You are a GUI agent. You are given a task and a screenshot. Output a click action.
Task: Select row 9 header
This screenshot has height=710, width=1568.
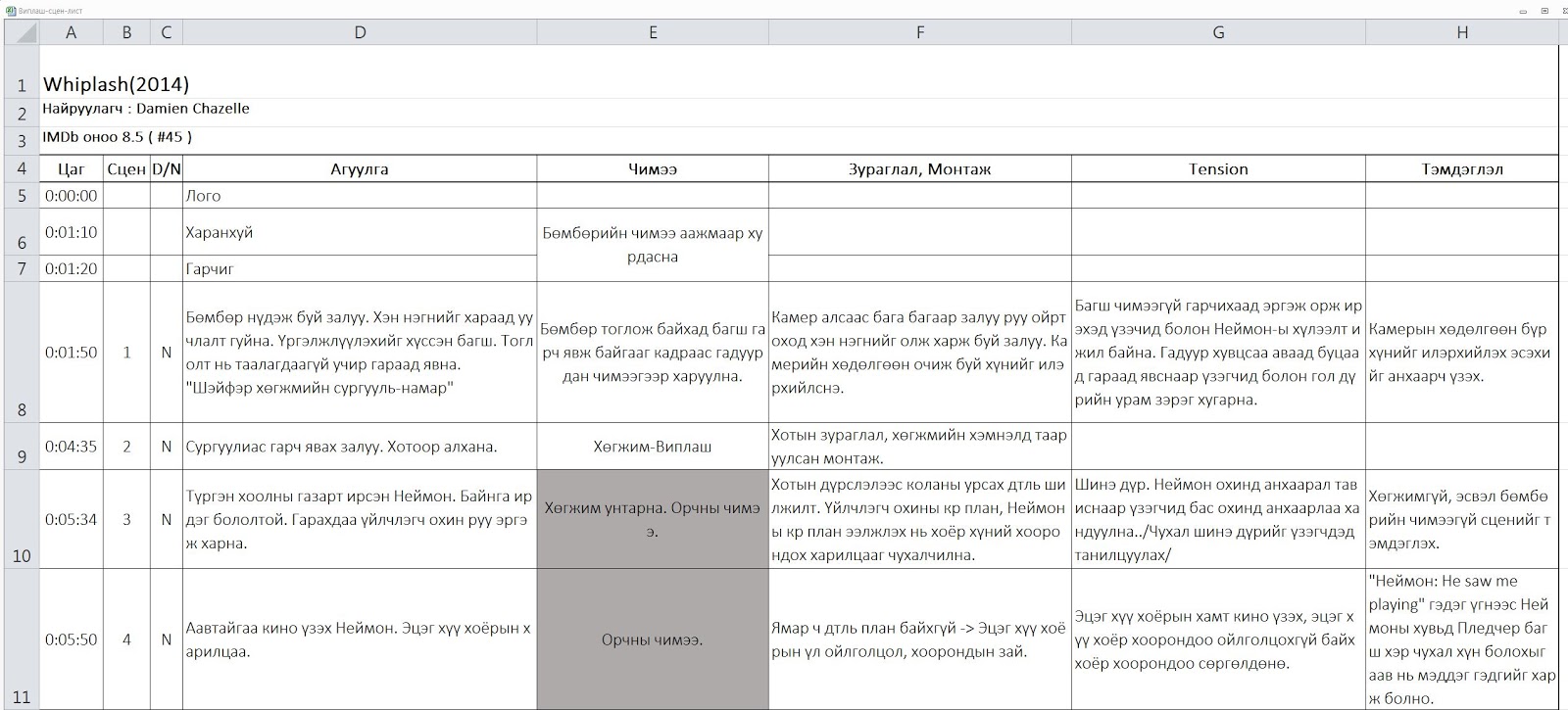pyautogui.click(x=22, y=447)
